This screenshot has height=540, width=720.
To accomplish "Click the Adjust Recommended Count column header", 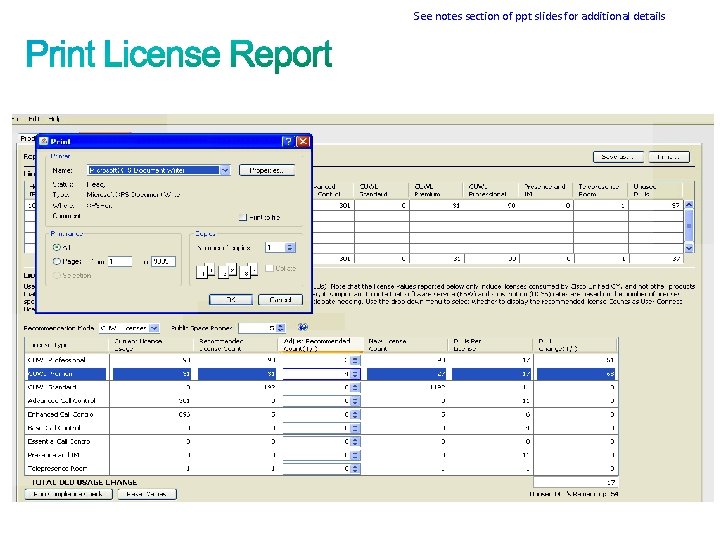I will point(321,345).
